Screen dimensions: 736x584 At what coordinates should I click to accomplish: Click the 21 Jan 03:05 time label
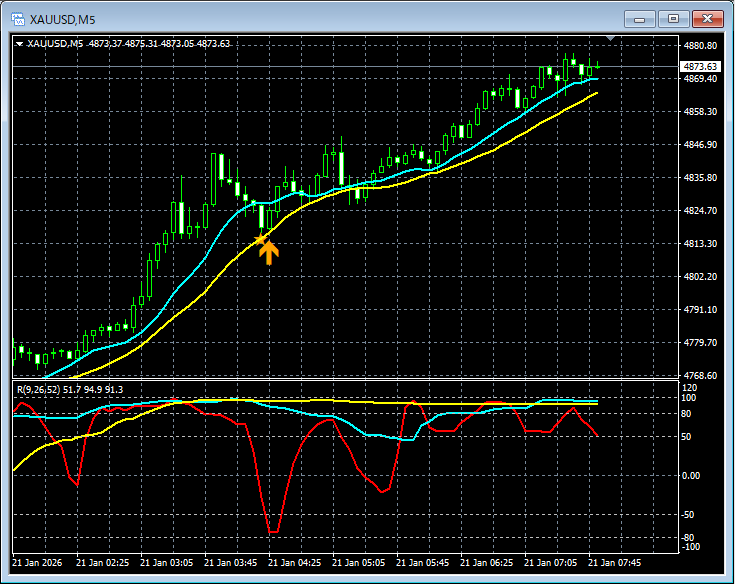(167, 562)
